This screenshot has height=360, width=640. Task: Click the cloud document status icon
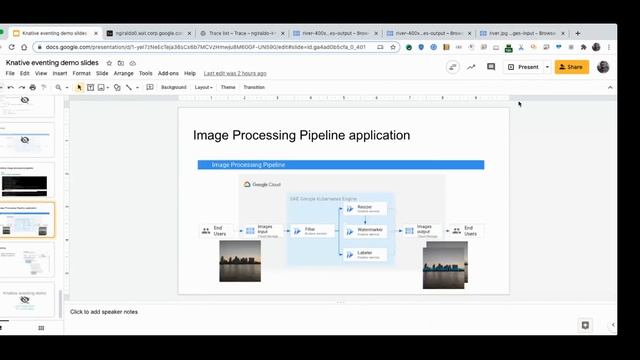(133, 63)
